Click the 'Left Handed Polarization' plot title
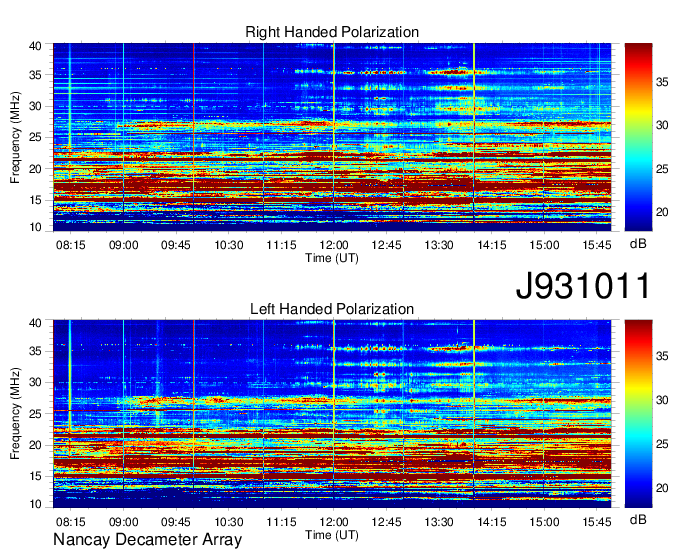 point(332,309)
